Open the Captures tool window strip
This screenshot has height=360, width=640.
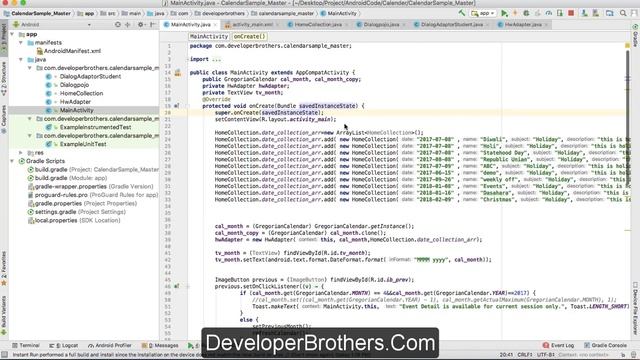[4, 119]
